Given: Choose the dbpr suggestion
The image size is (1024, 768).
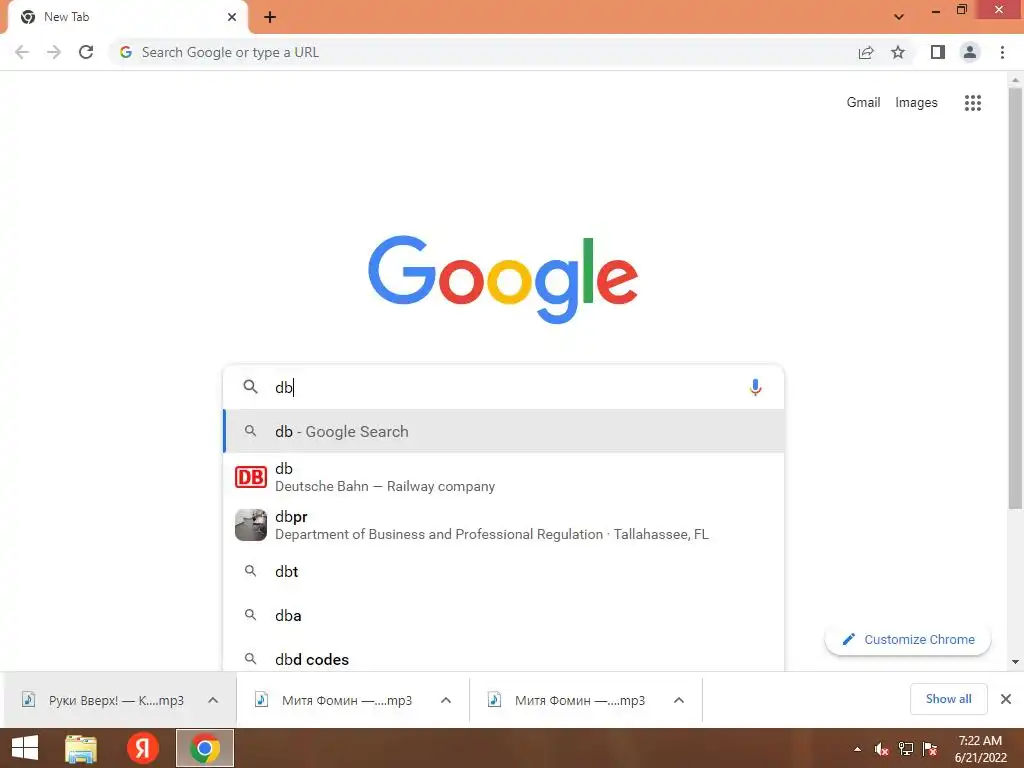Looking at the screenshot, I should click(x=504, y=525).
